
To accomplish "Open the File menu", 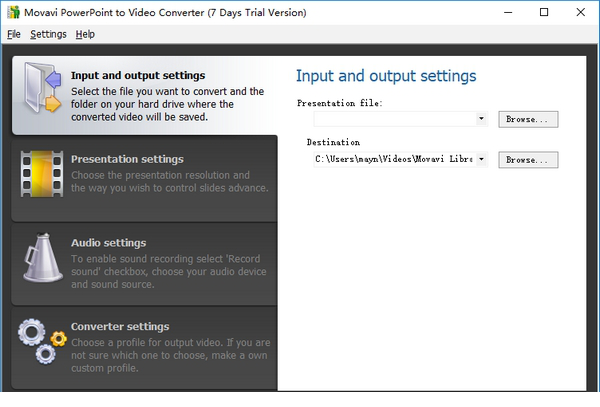I will click(13, 34).
